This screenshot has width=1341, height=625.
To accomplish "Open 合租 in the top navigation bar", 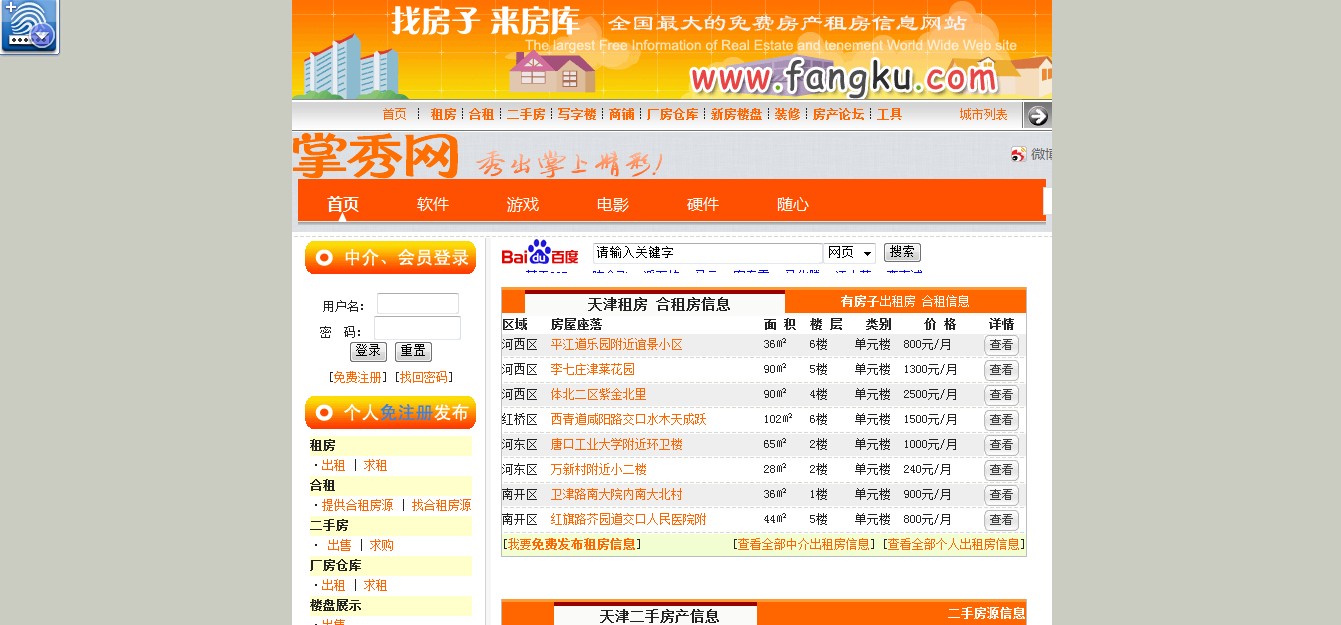I will (481, 114).
